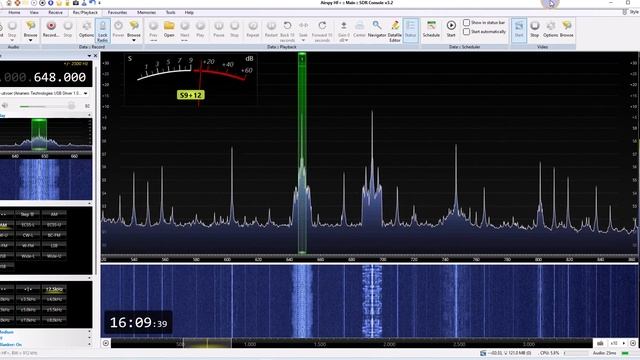Image resolution: width=640 pixels, height=360 pixels.
Task: Start the Scheduler
Action: tap(451, 29)
